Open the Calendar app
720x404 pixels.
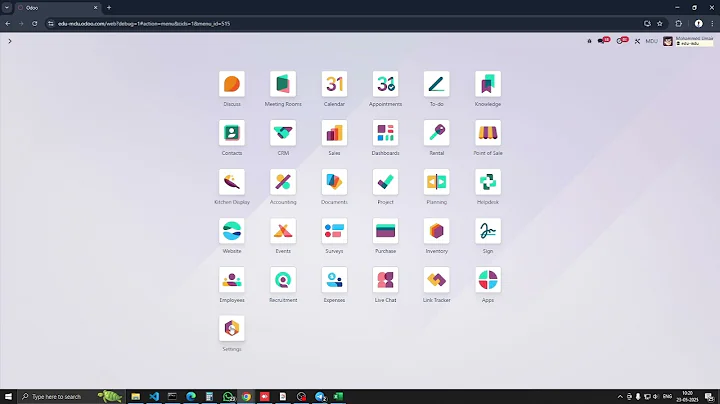(334, 84)
